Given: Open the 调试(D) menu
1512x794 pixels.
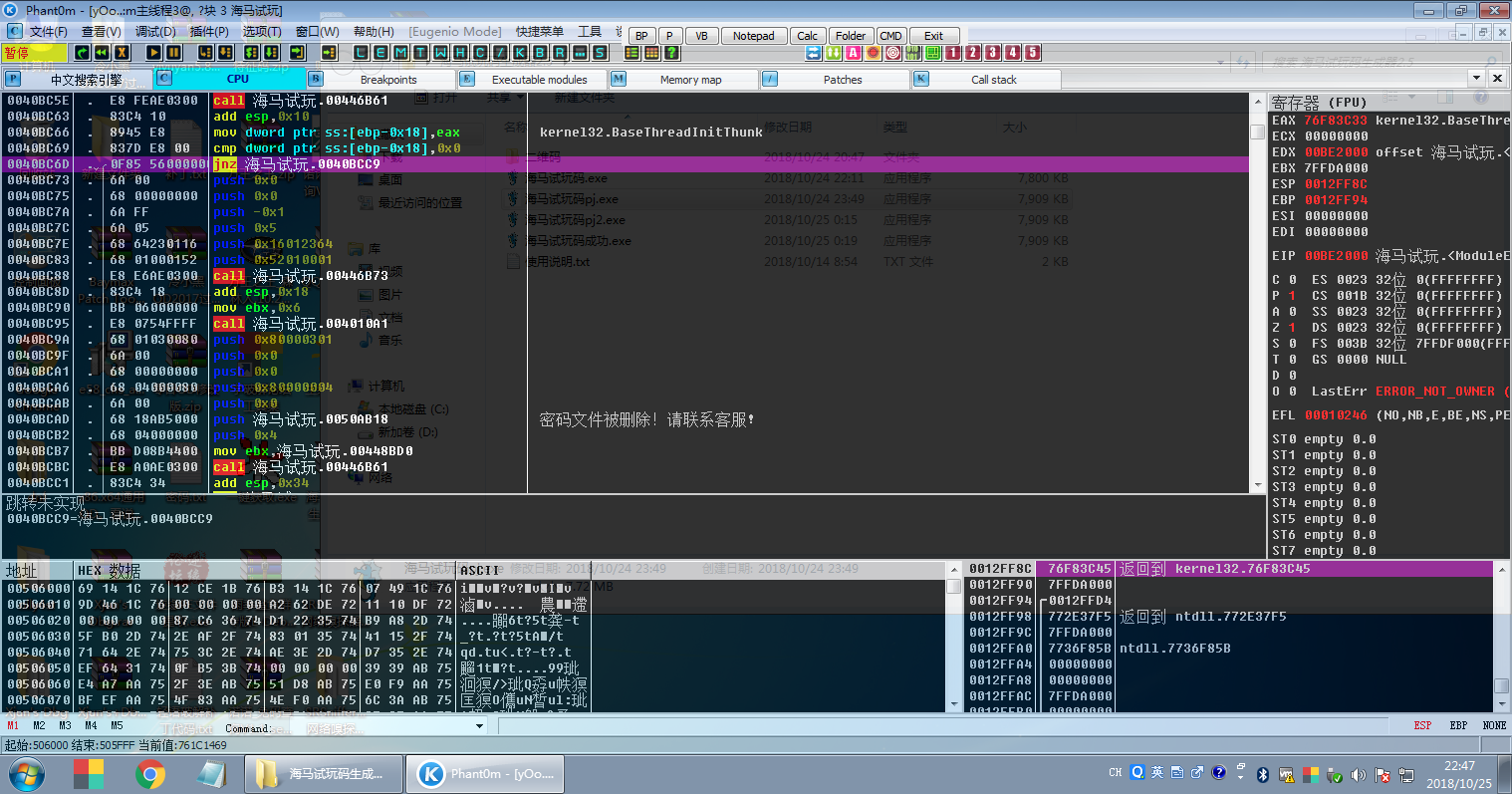Looking at the screenshot, I should click(154, 32).
